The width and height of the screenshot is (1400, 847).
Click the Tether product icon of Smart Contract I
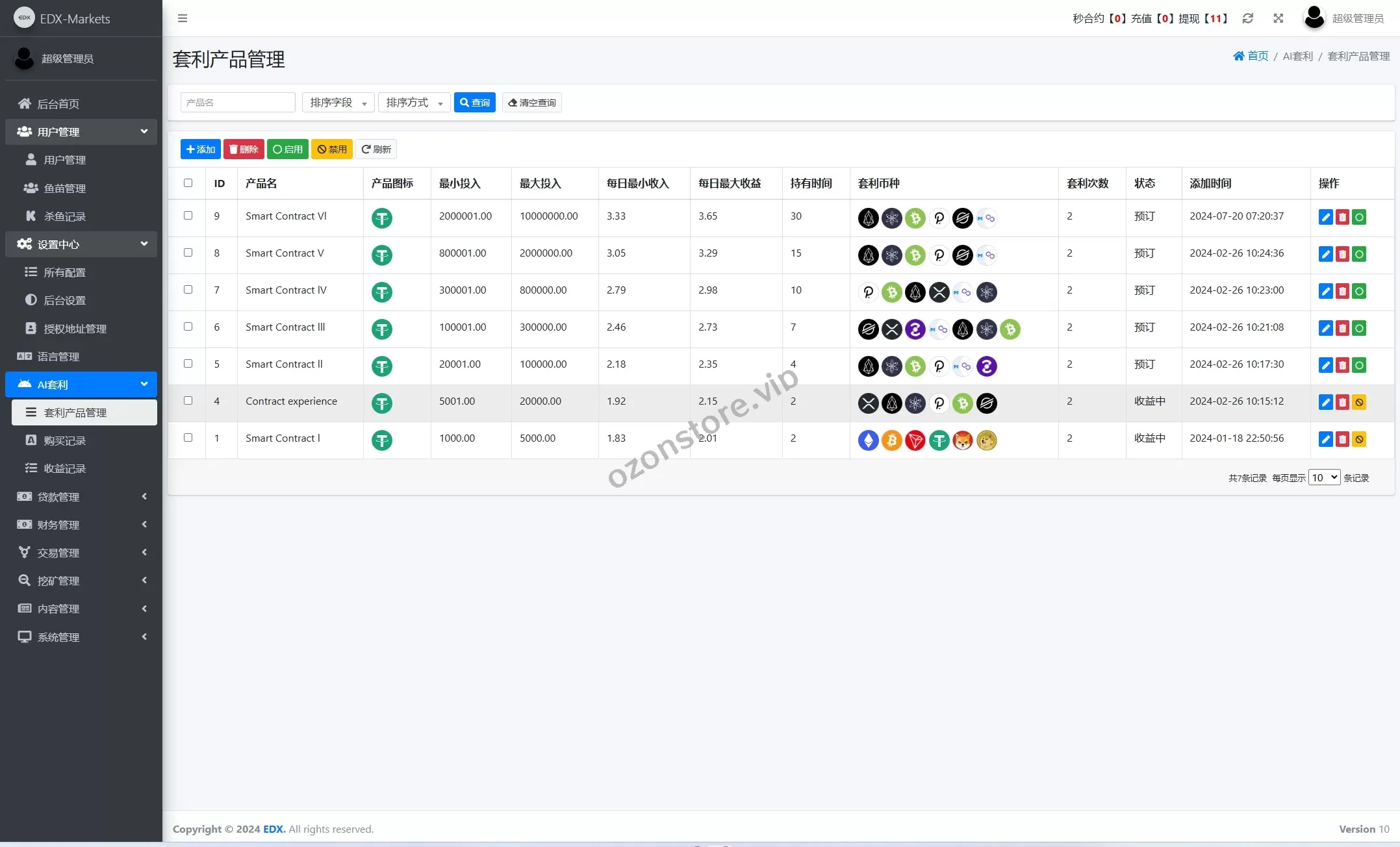click(x=382, y=440)
